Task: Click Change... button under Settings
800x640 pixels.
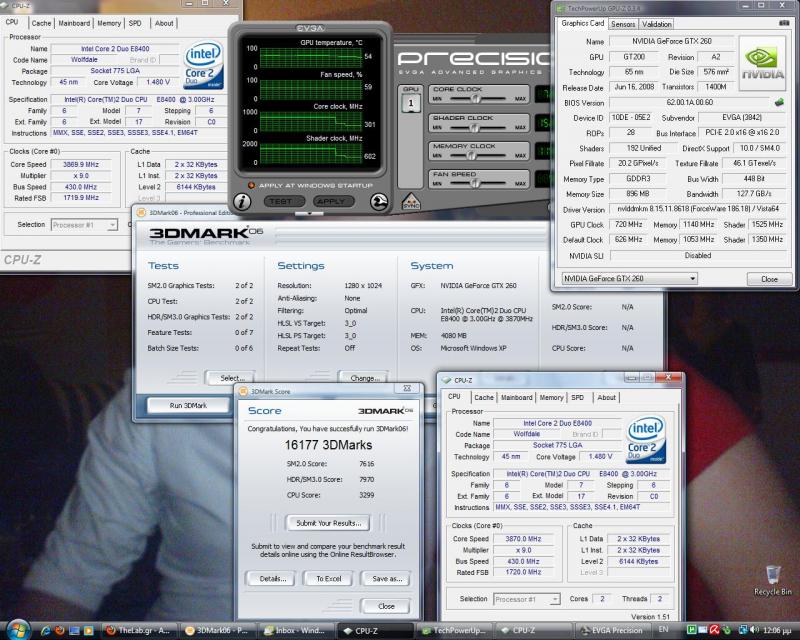Action: pyautogui.click(x=364, y=378)
